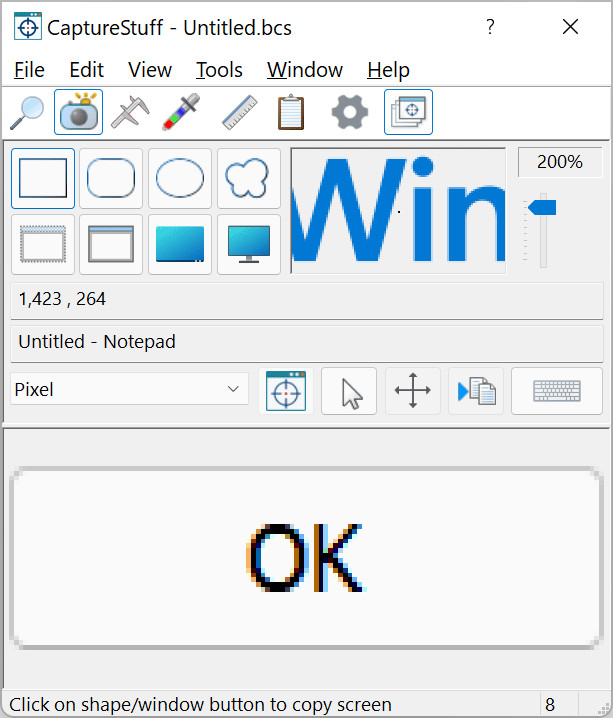Open the View menu

(x=150, y=70)
